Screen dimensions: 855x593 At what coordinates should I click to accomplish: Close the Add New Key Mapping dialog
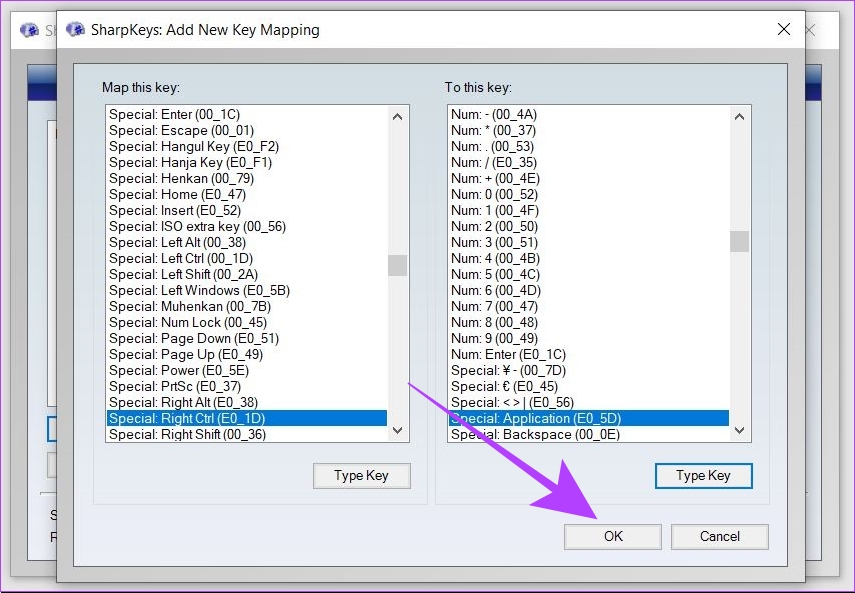tap(784, 29)
